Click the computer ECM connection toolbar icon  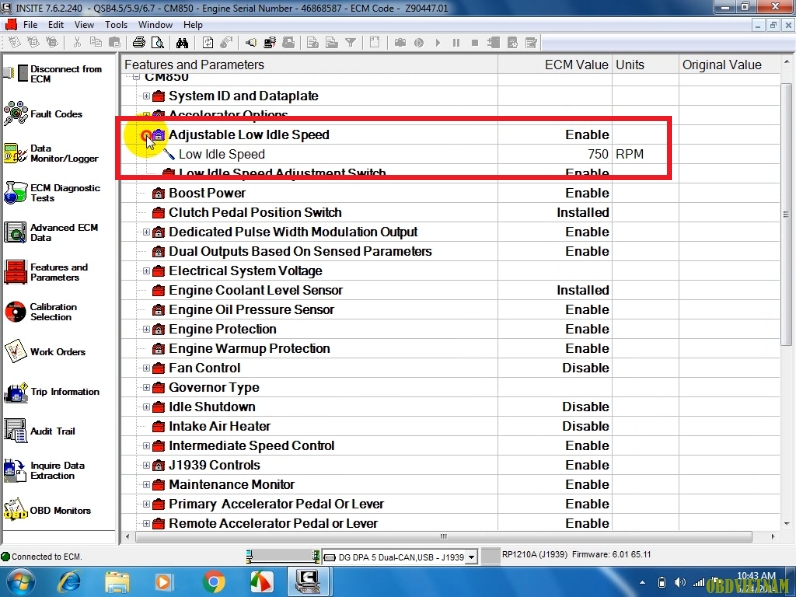270,43
